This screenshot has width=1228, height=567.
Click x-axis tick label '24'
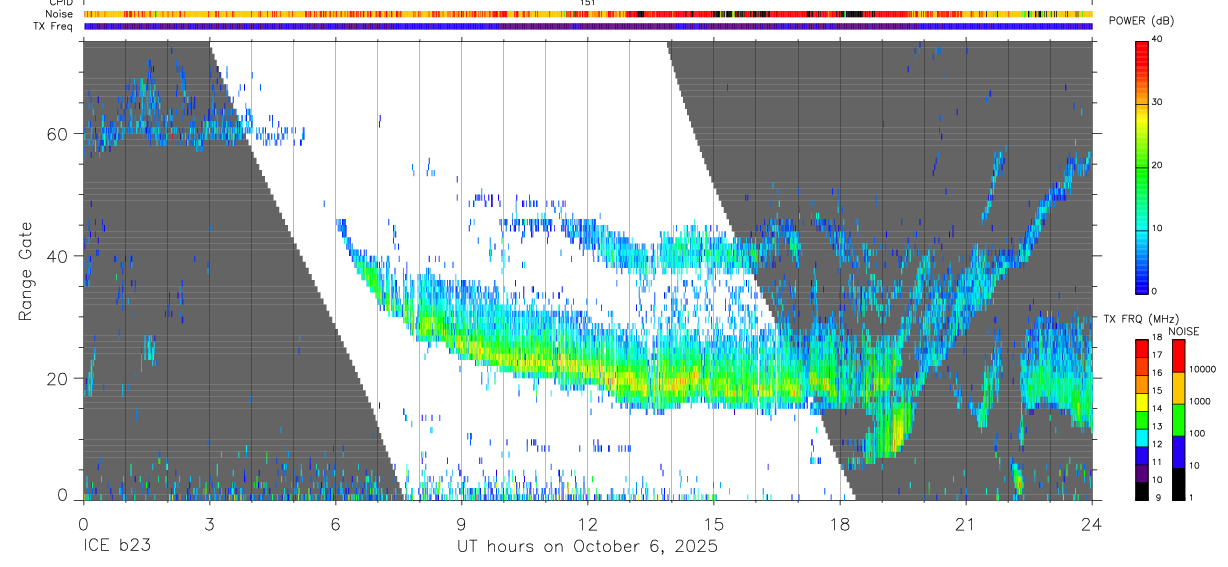(x=1092, y=523)
